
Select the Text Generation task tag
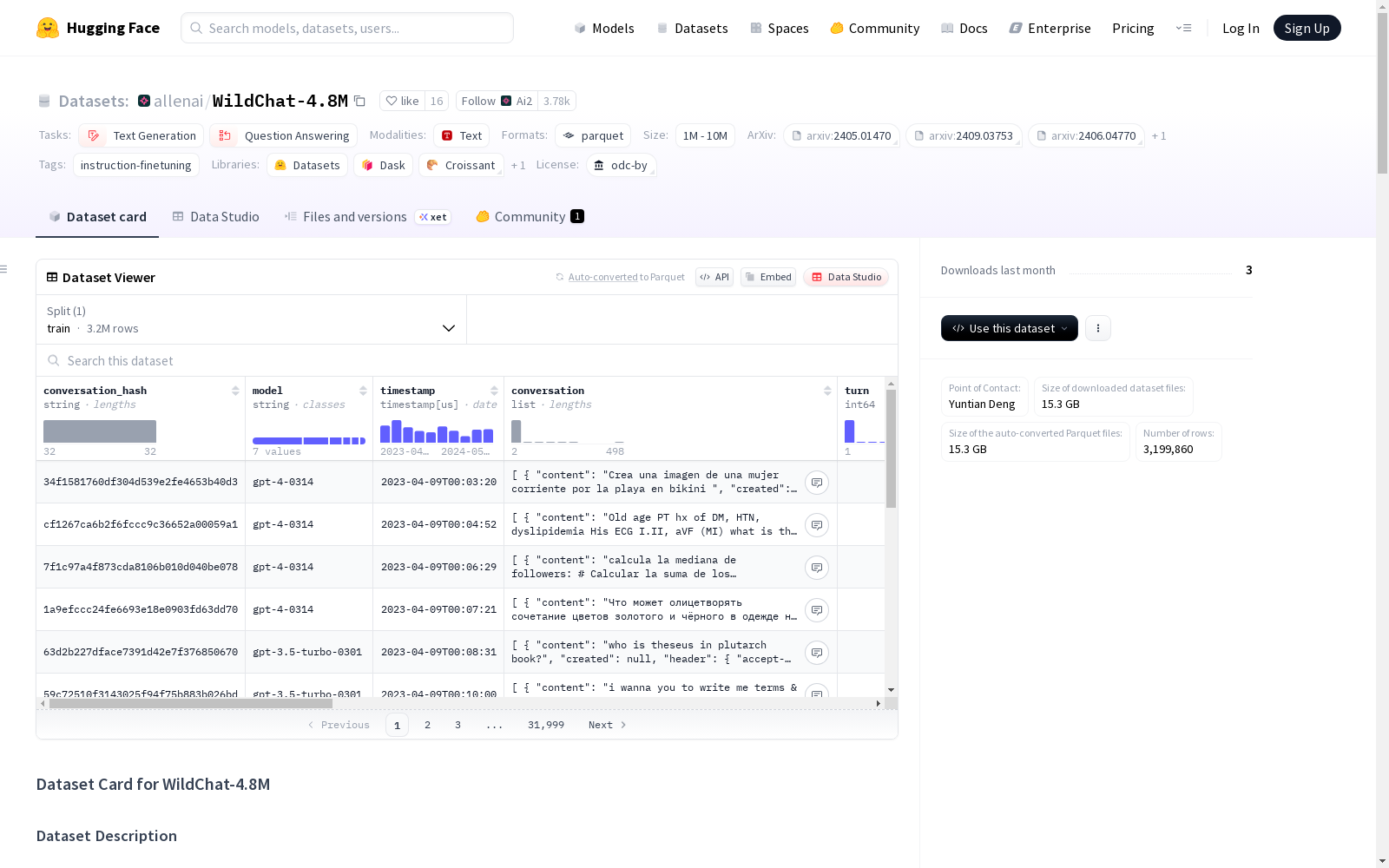[x=141, y=135]
